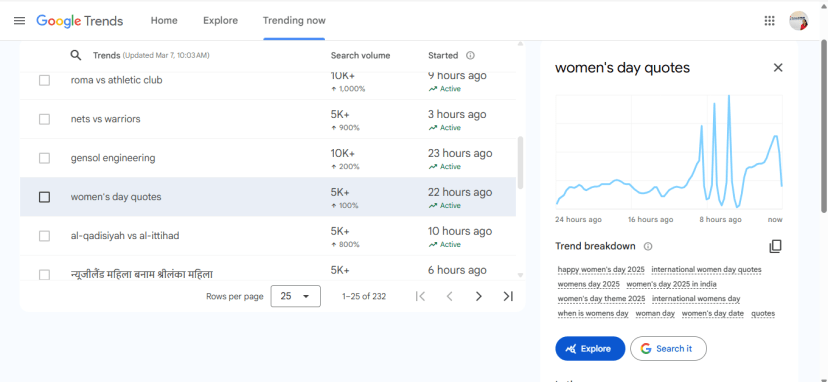Go to the first page of results
828x382 pixels.
click(x=420, y=296)
